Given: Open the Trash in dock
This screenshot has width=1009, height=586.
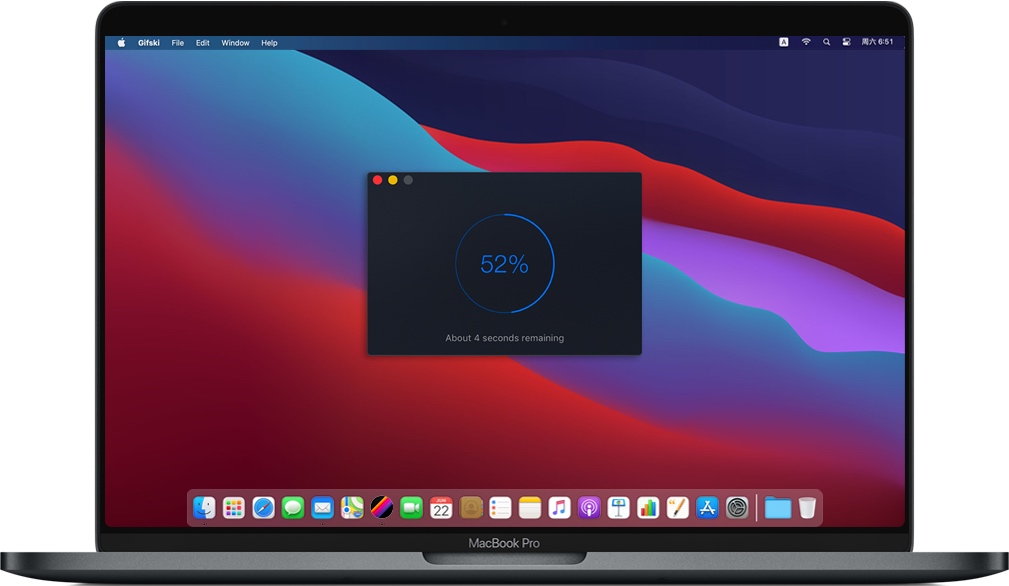Looking at the screenshot, I should click(807, 507).
